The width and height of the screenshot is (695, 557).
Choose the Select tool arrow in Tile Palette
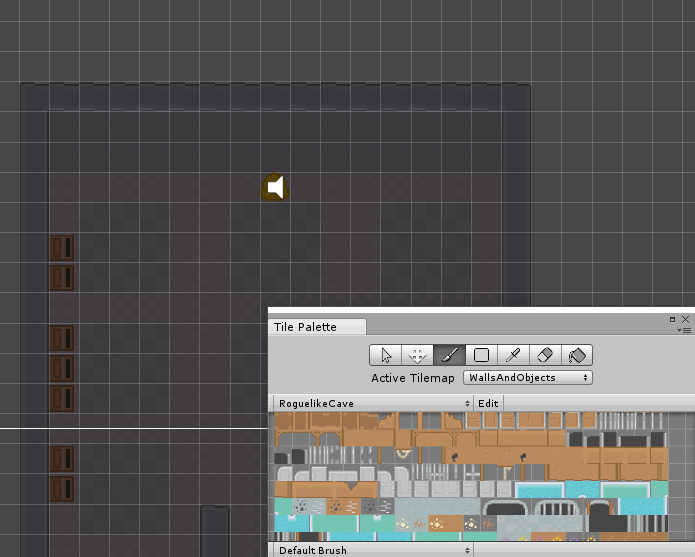[x=386, y=355]
